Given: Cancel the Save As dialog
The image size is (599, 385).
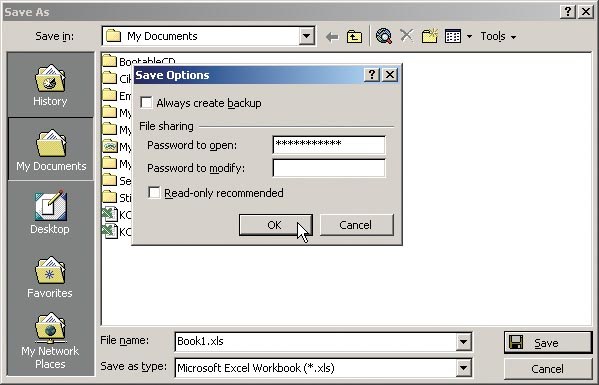Looking at the screenshot, I should 548,369.
